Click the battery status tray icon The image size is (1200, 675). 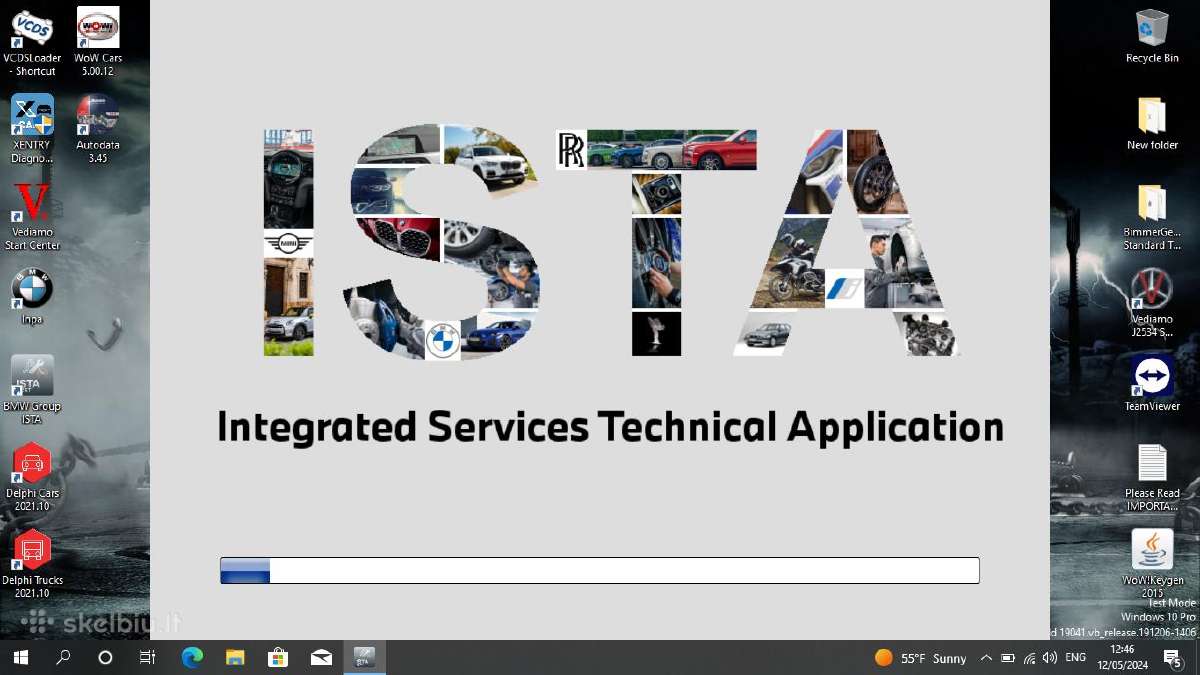coord(1008,658)
